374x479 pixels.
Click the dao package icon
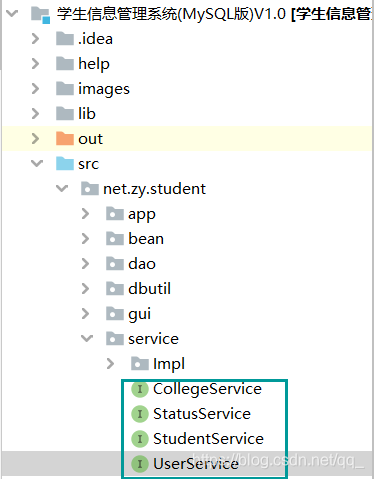[x=115, y=264]
